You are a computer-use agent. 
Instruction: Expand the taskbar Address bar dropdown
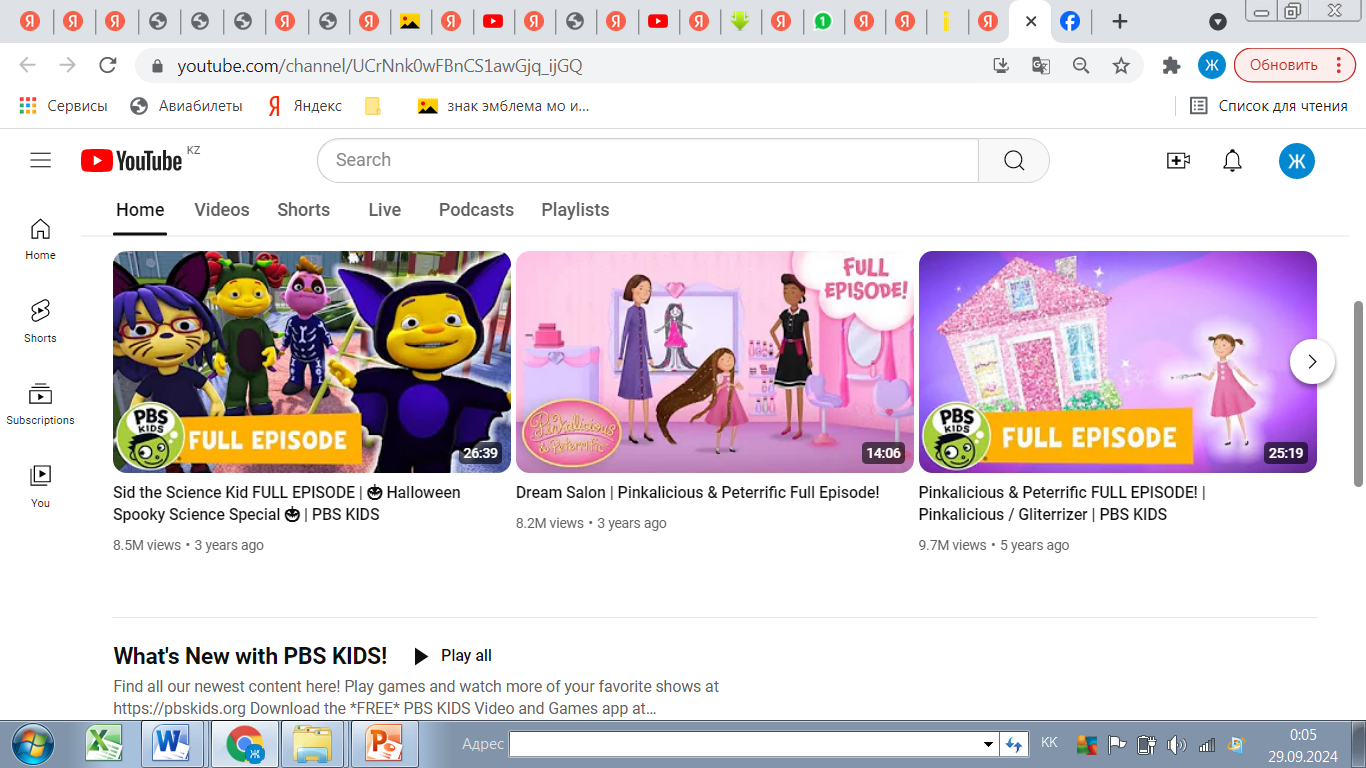pyautogui.click(x=988, y=744)
